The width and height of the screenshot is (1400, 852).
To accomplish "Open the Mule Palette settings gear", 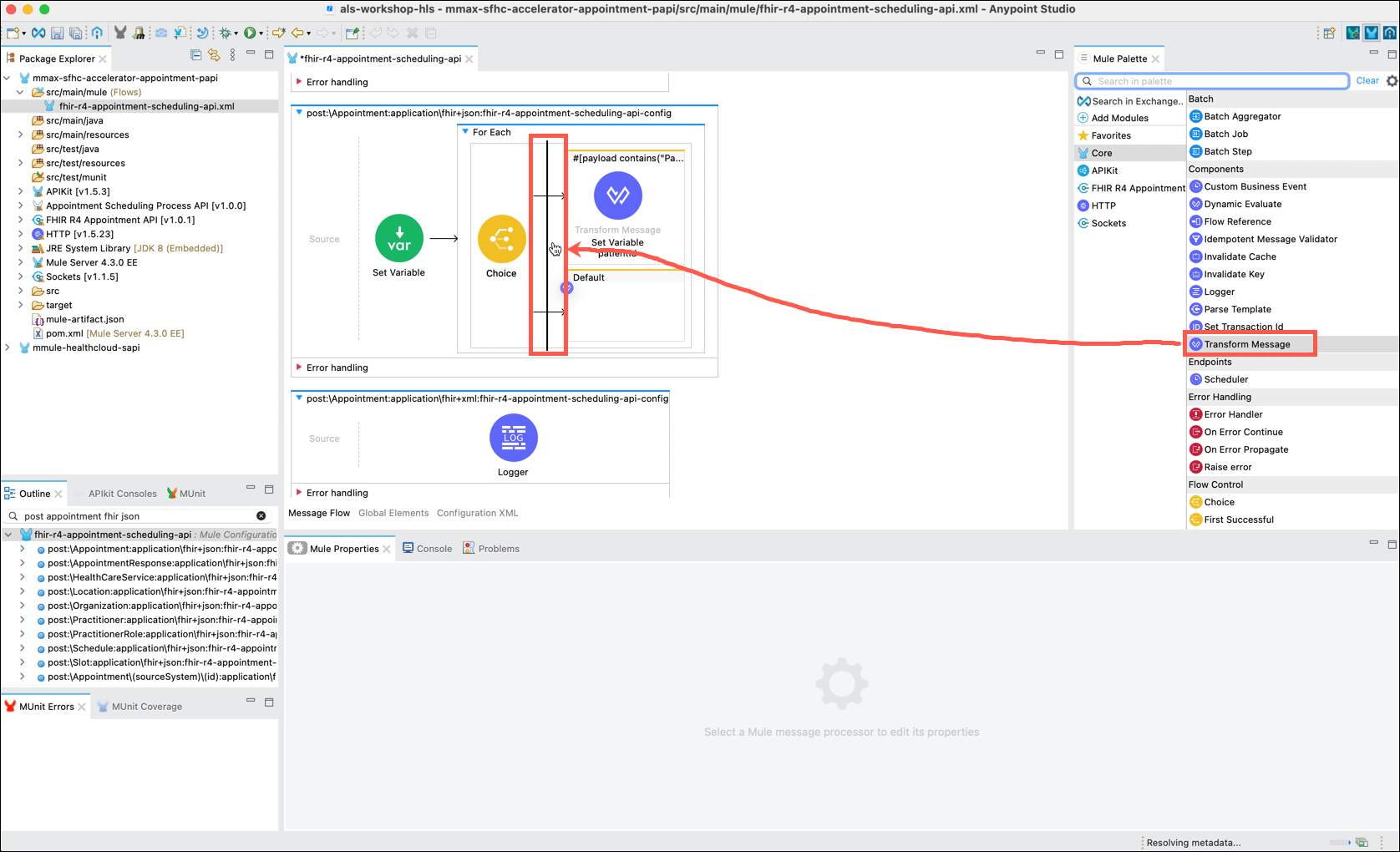I will pyautogui.click(x=1392, y=81).
